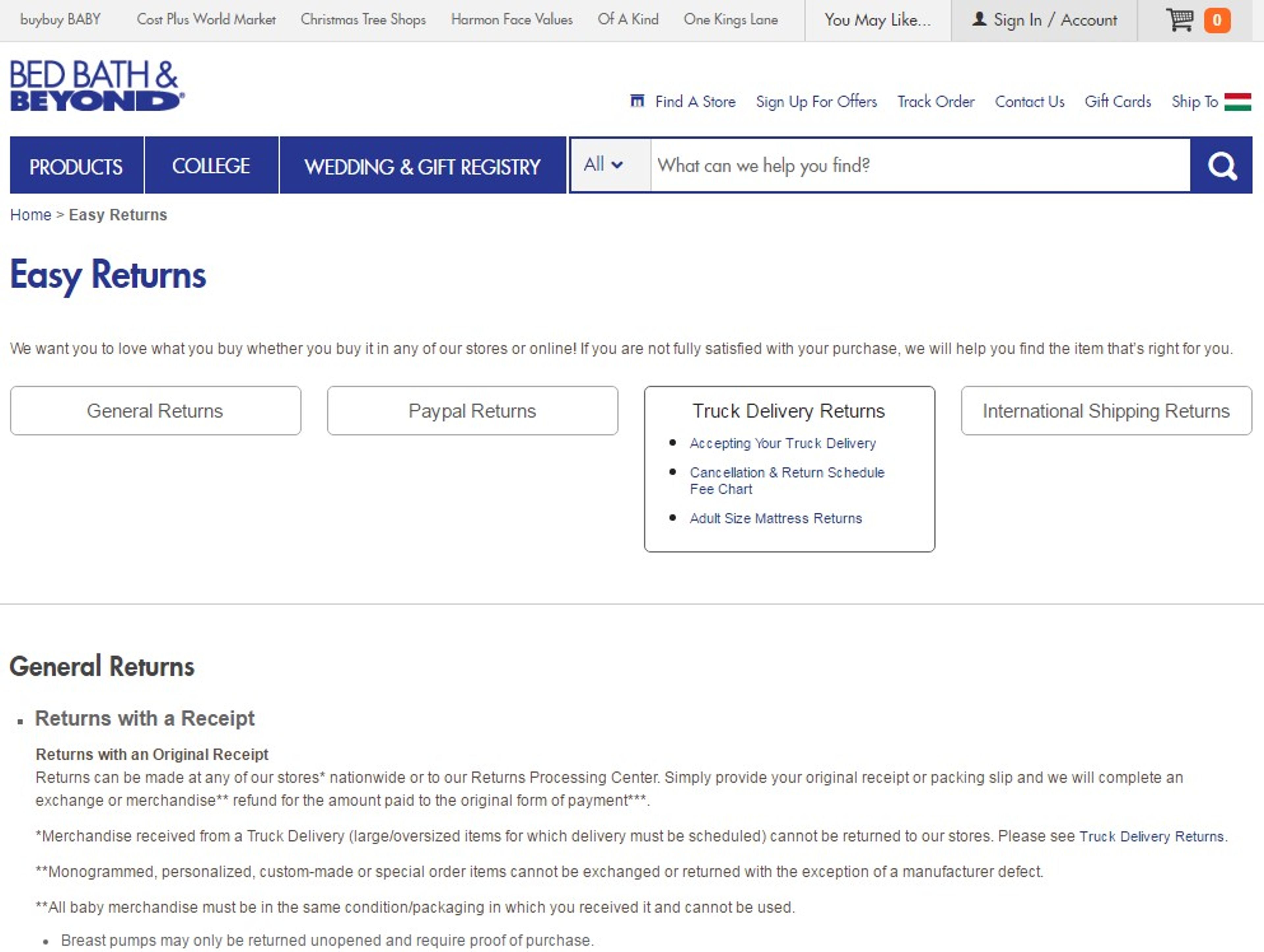Open the PRODUCTS navigation menu
The image size is (1264, 952).
pyautogui.click(x=76, y=166)
